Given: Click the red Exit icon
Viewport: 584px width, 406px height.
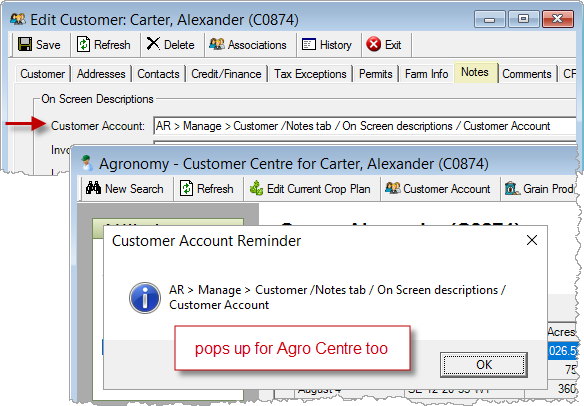Looking at the screenshot, I should (374, 44).
